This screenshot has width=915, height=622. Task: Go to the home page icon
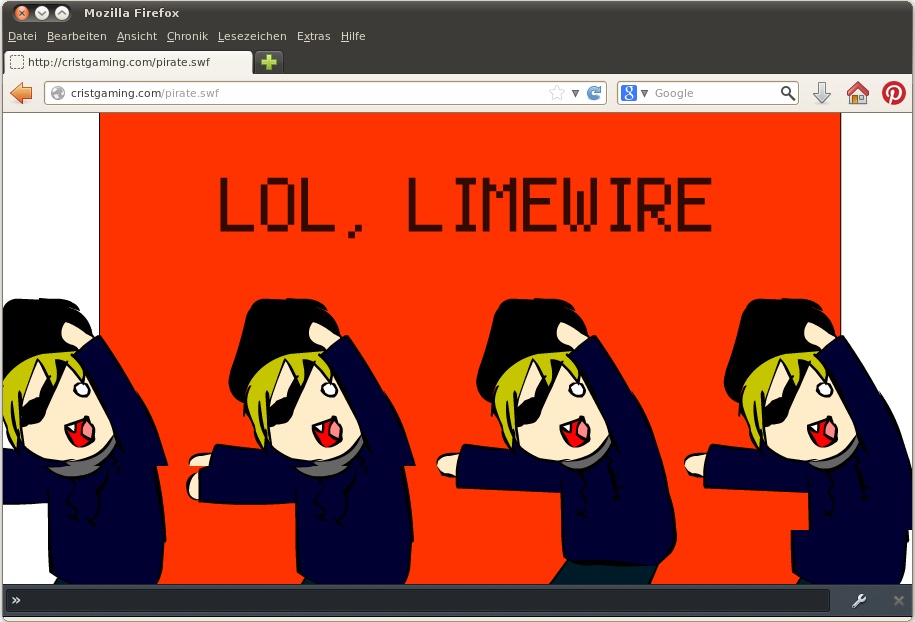point(858,93)
